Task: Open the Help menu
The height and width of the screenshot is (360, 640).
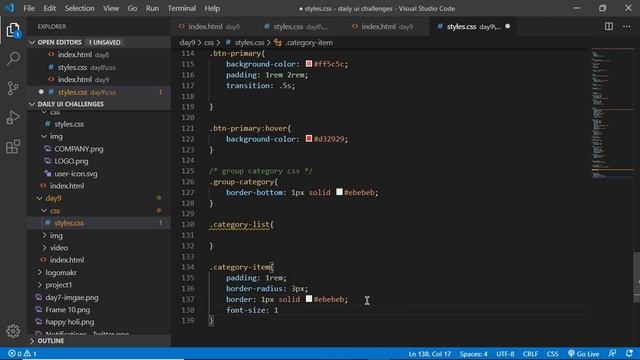Action: (x=212, y=8)
